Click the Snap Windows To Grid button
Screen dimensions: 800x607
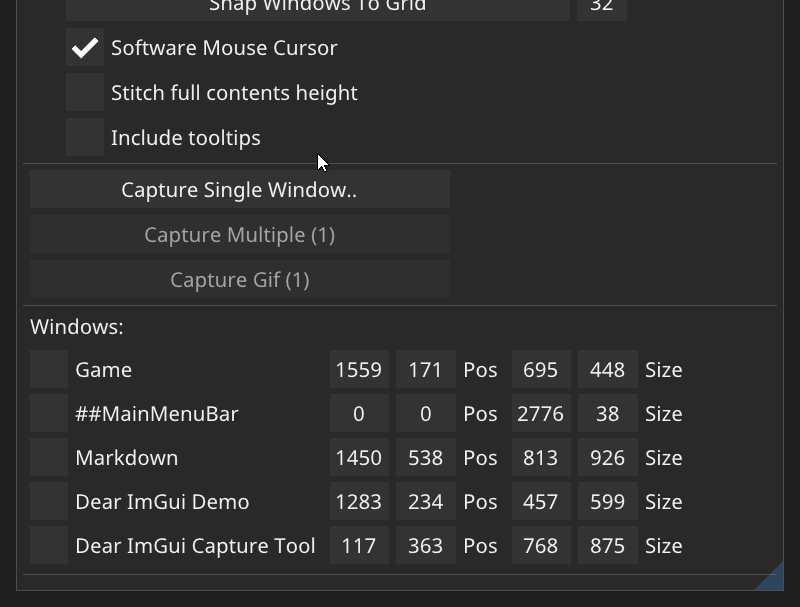(x=317, y=7)
